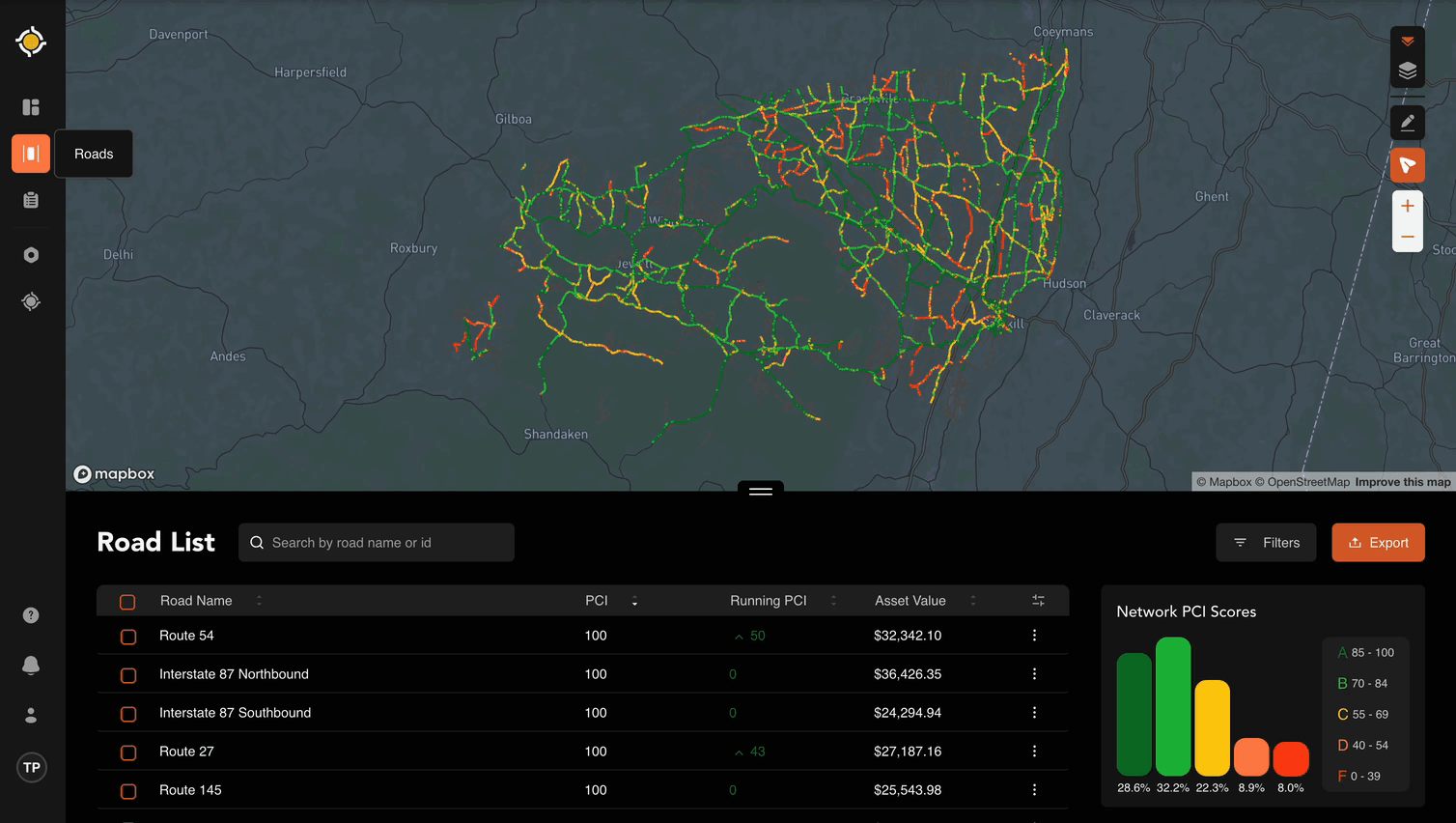The height and width of the screenshot is (823, 1456).
Task: Tick the Interstate 87 Northbound checkbox
Action: point(128,675)
